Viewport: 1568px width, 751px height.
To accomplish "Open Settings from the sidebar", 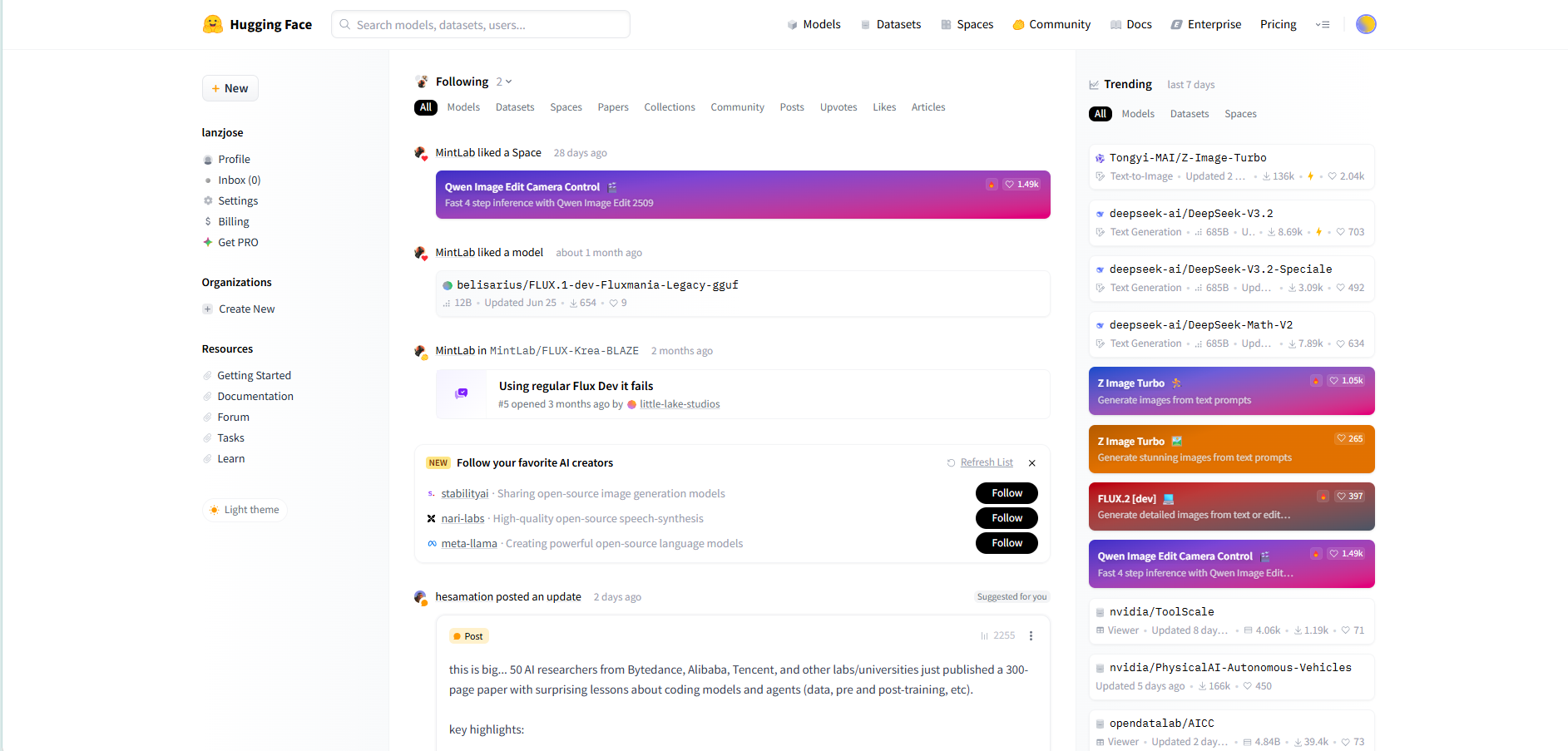I will pyautogui.click(x=238, y=201).
